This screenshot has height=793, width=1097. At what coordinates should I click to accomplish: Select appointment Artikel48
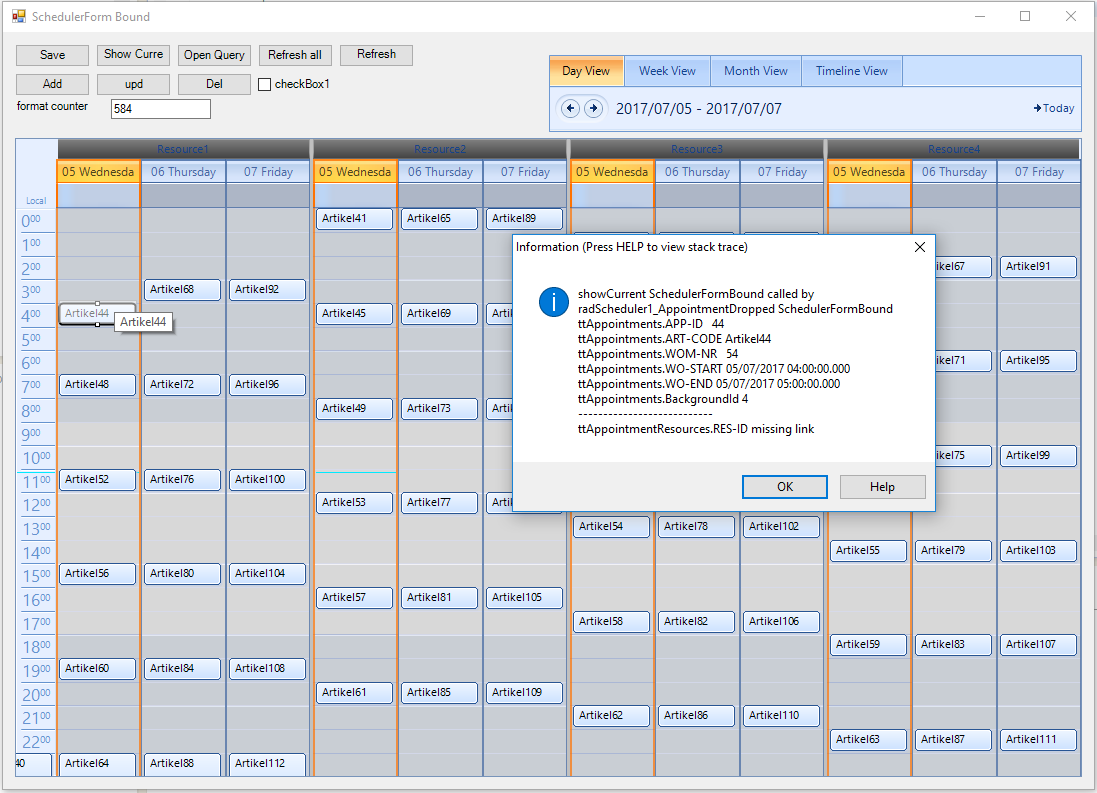(x=97, y=384)
